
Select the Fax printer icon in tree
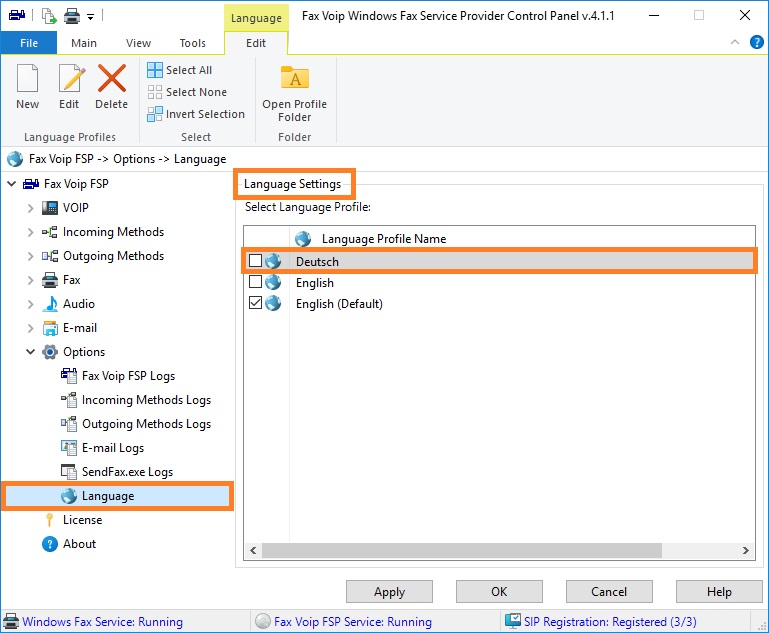click(x=50, y=280)
